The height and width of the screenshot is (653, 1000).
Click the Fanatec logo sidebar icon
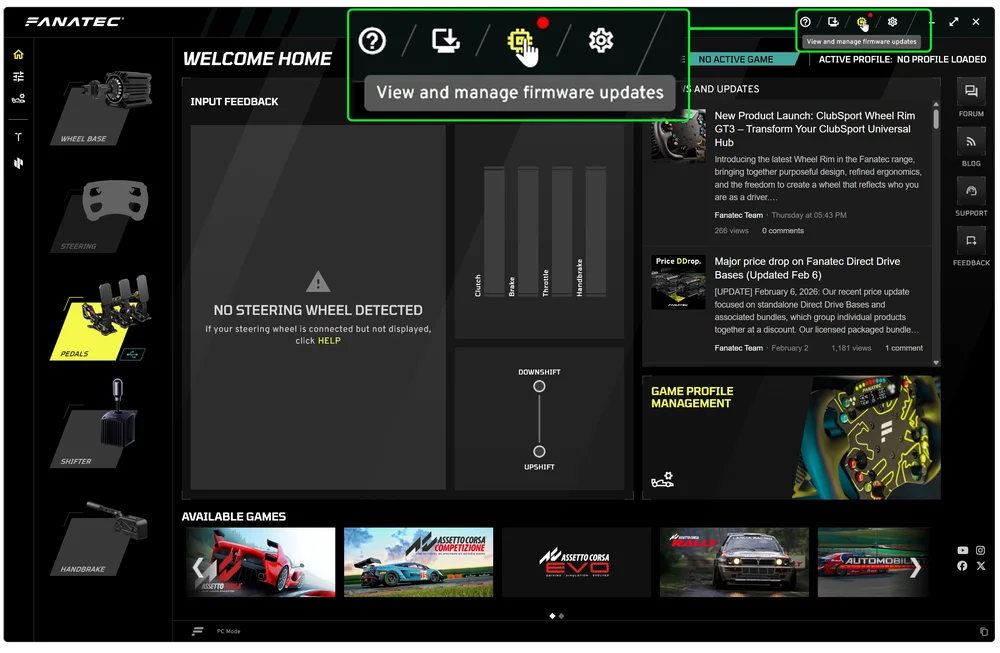click(x=18, y=163)
